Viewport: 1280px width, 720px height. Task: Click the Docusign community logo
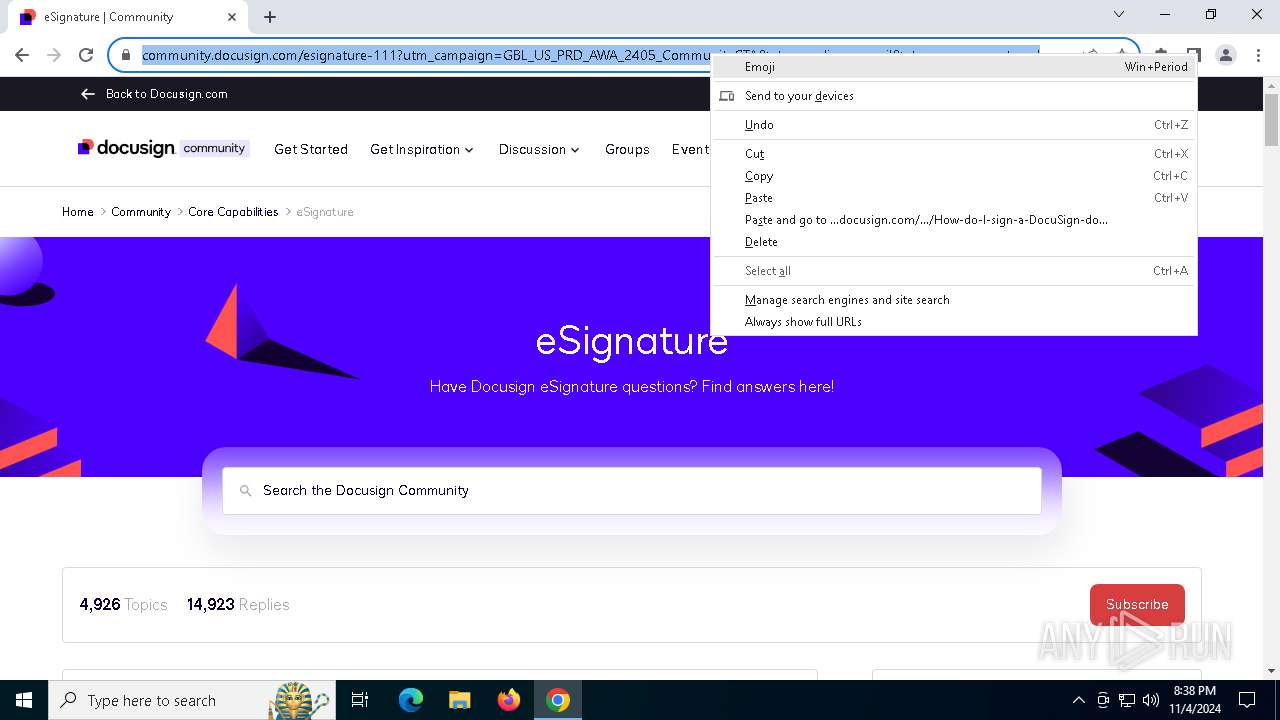pos(163,148)
